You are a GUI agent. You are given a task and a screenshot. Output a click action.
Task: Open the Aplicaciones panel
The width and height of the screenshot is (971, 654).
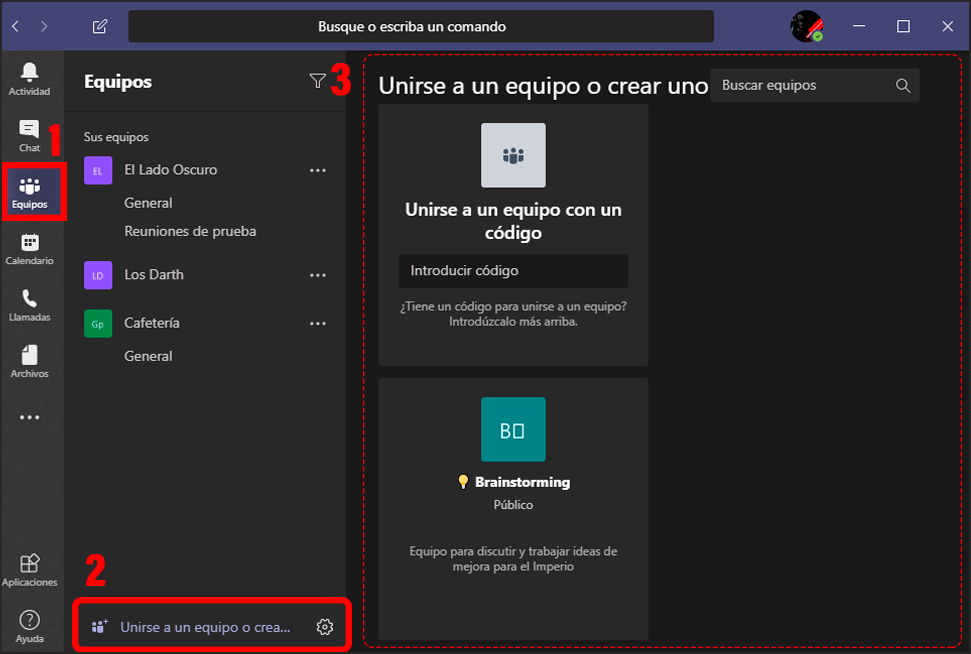point(31,566)
